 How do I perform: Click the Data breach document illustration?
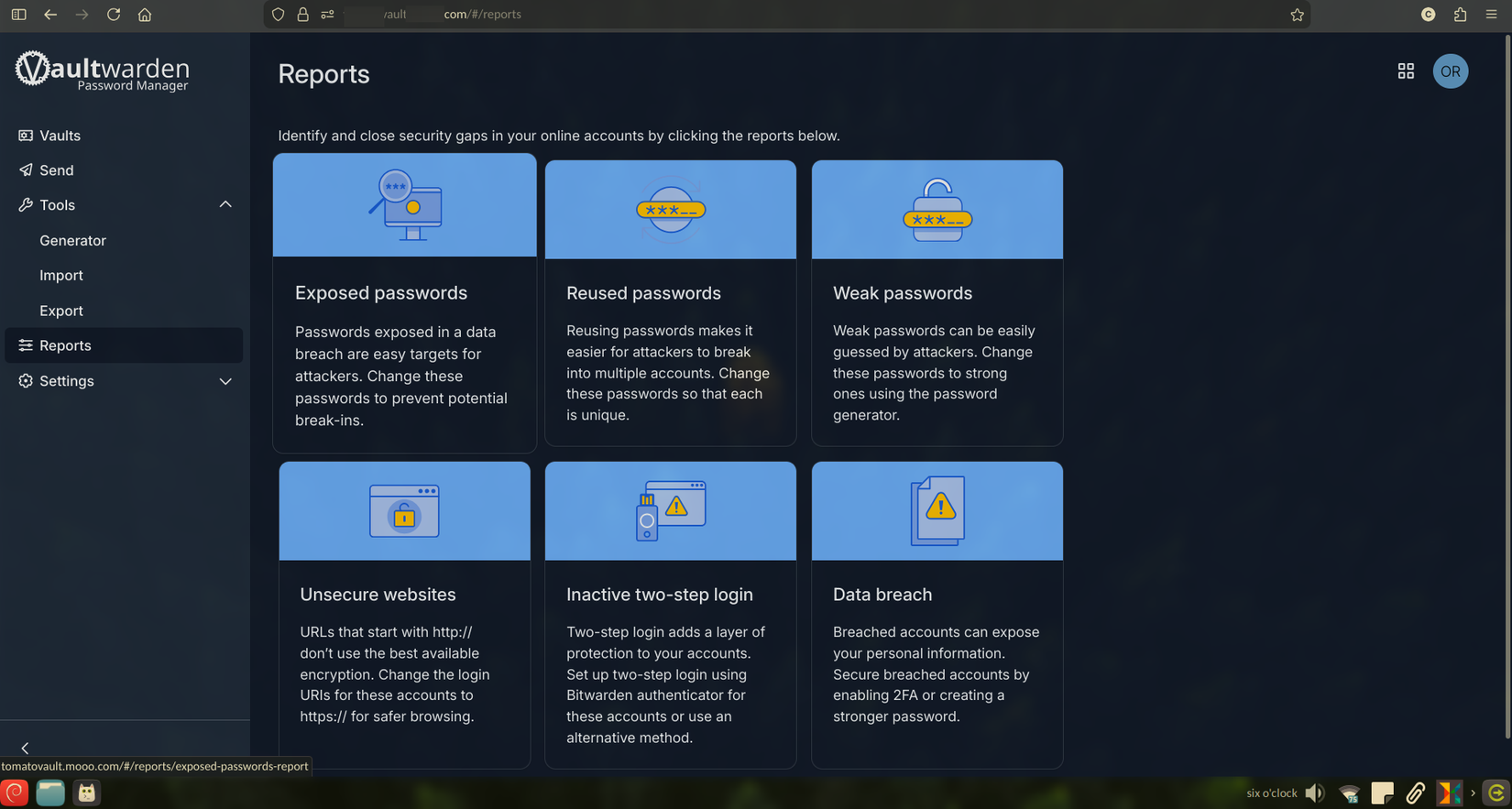point(937,511)
